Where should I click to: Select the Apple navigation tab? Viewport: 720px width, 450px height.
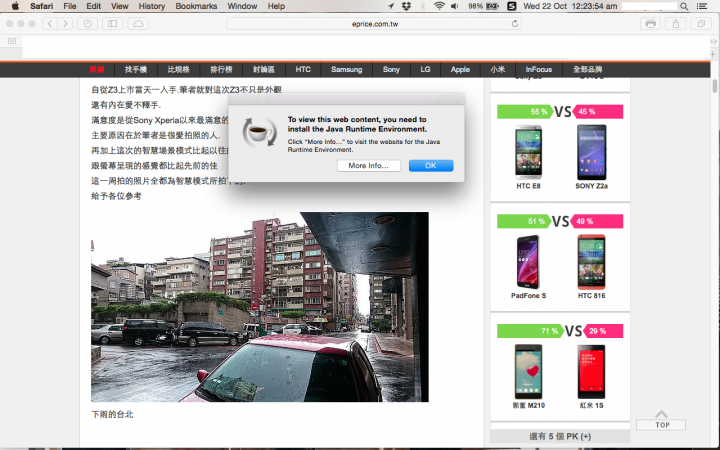pyautogui.click(x=460, y=70)
